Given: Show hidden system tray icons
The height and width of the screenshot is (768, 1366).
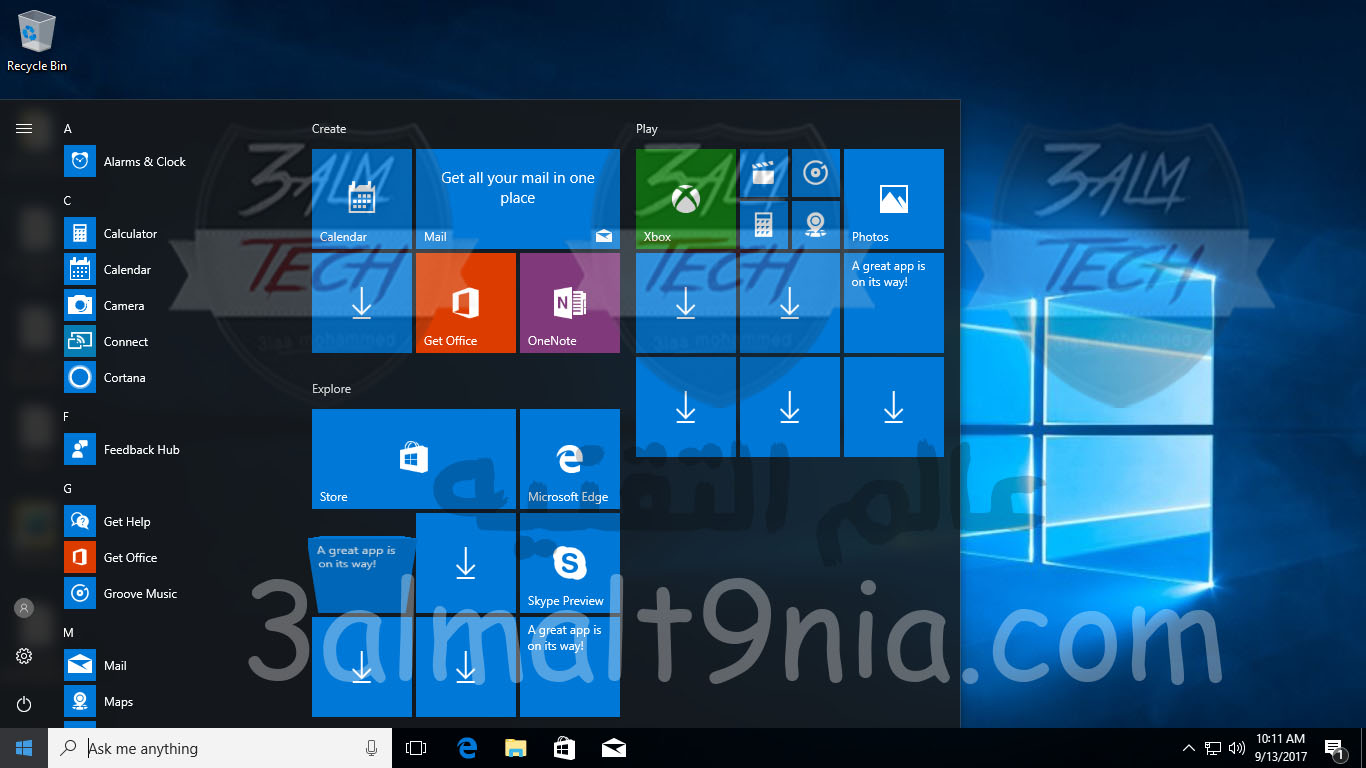Looking at the screenshot, I should click(x=1188, y=748).
